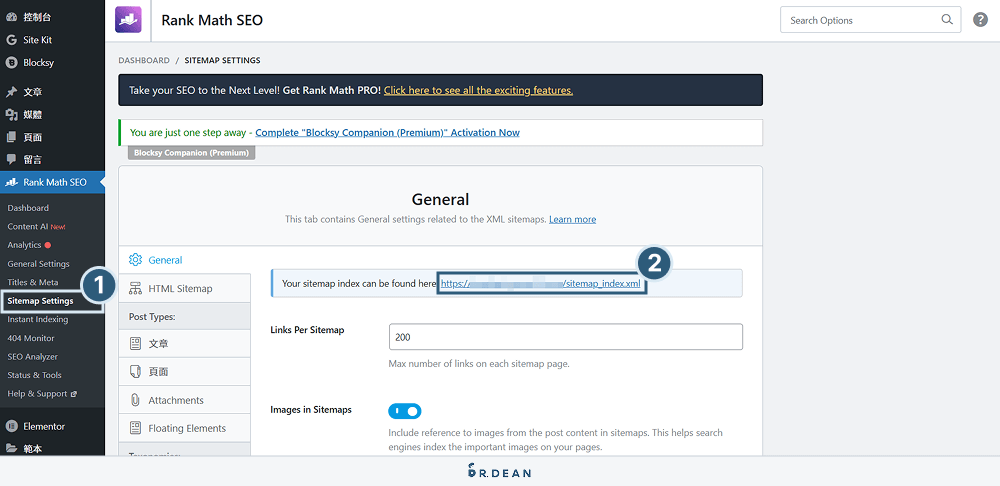Screen dimensions: 1000x486
Task: Click the 控制台 dashboard gauge icon
Action: tap(11, 17)
